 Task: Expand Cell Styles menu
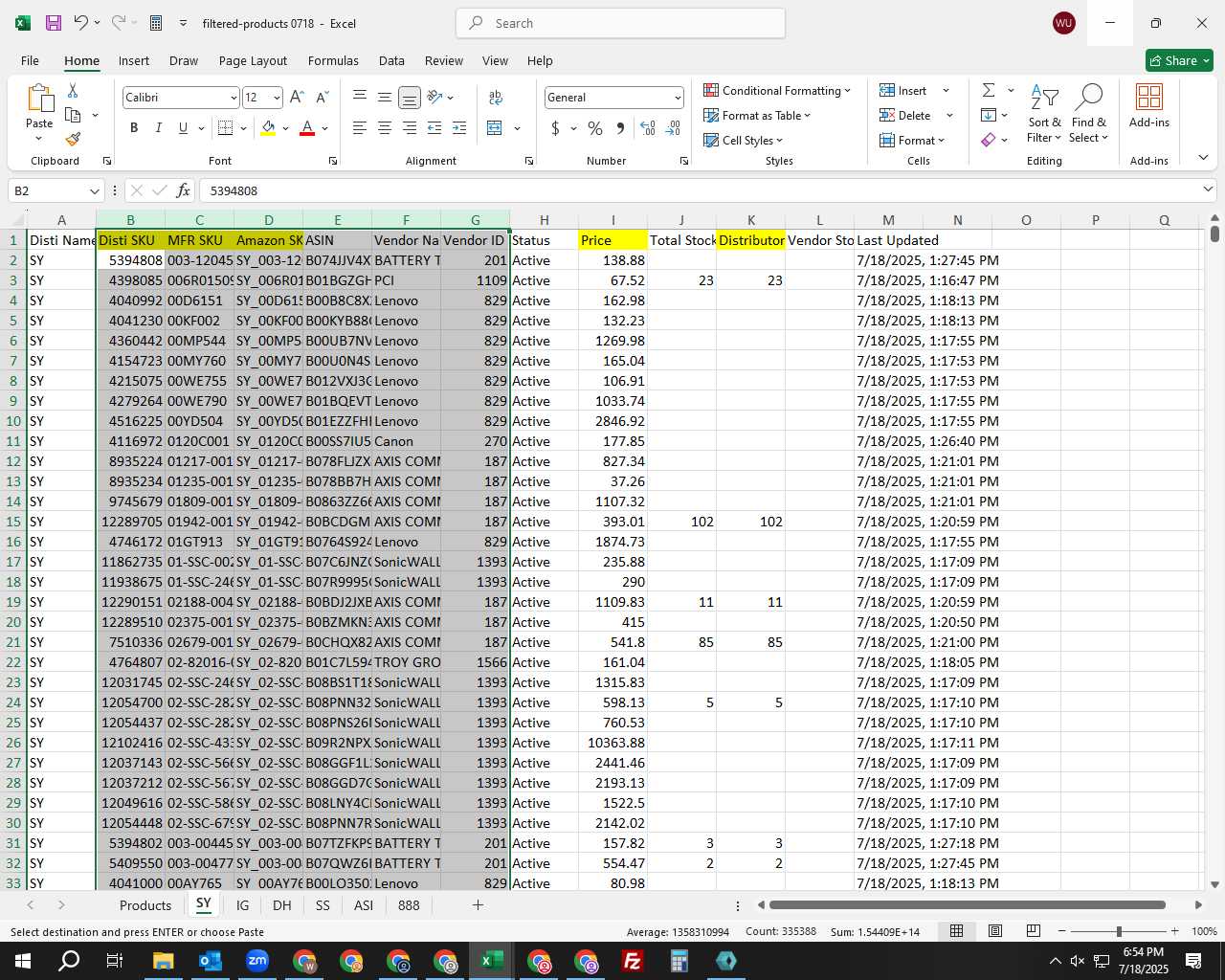click(743, 140)
